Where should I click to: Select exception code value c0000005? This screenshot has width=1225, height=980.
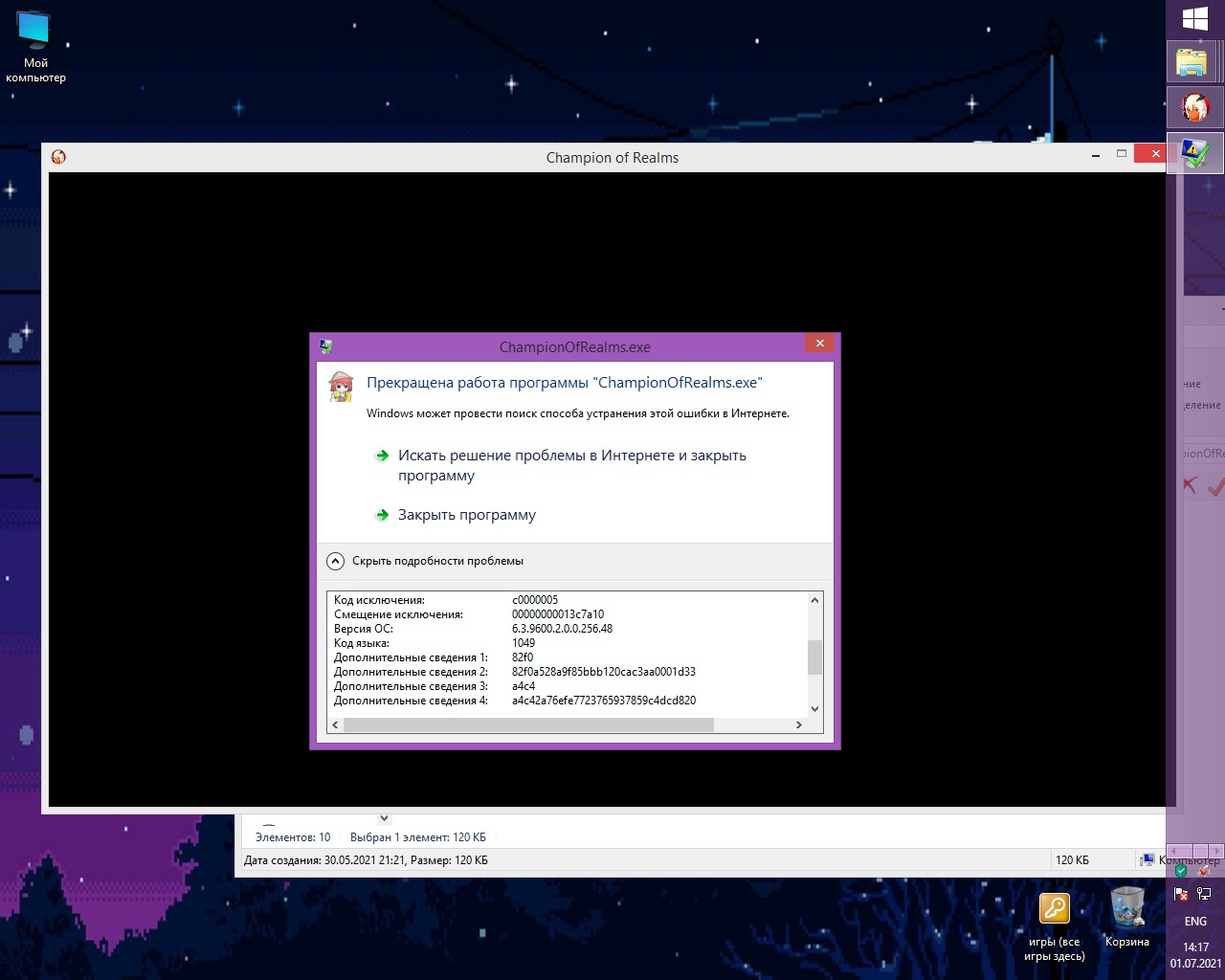point(535,600)
